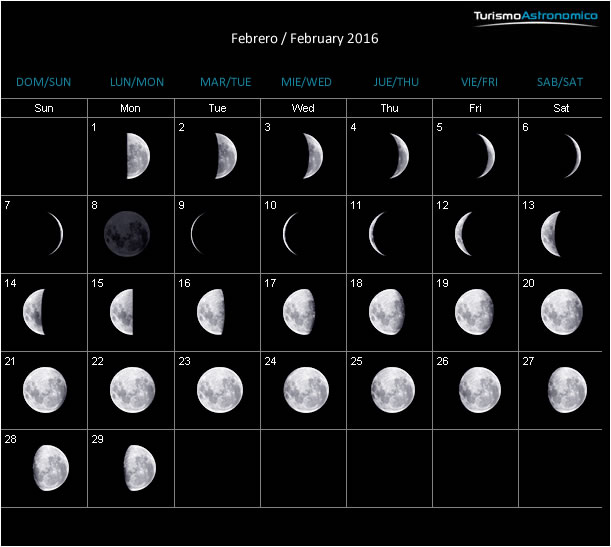Click the white 'Mon' day label

pyautogui.click(x=130, y=108)
